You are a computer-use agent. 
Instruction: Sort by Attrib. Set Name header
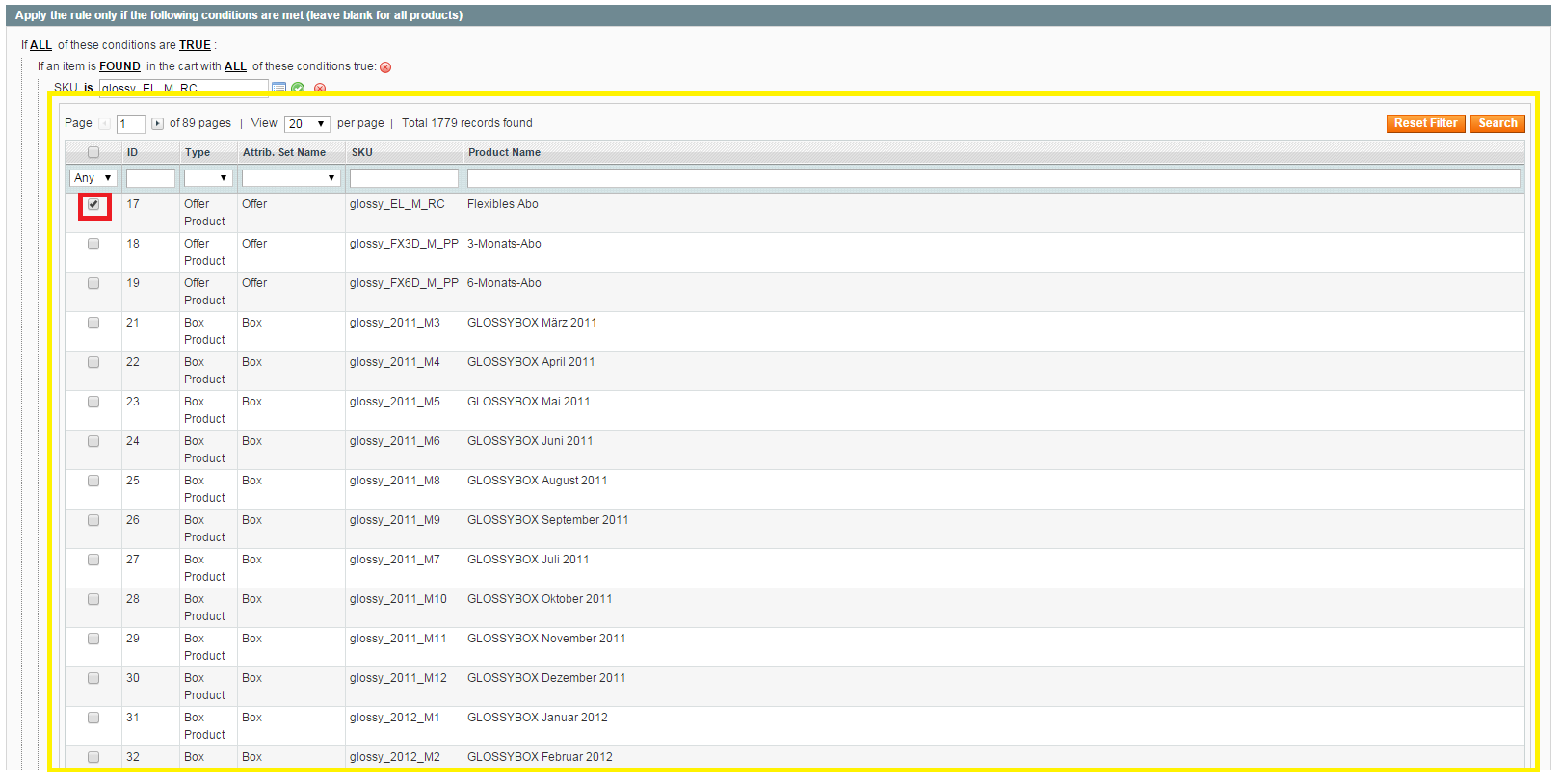[284, 152]
